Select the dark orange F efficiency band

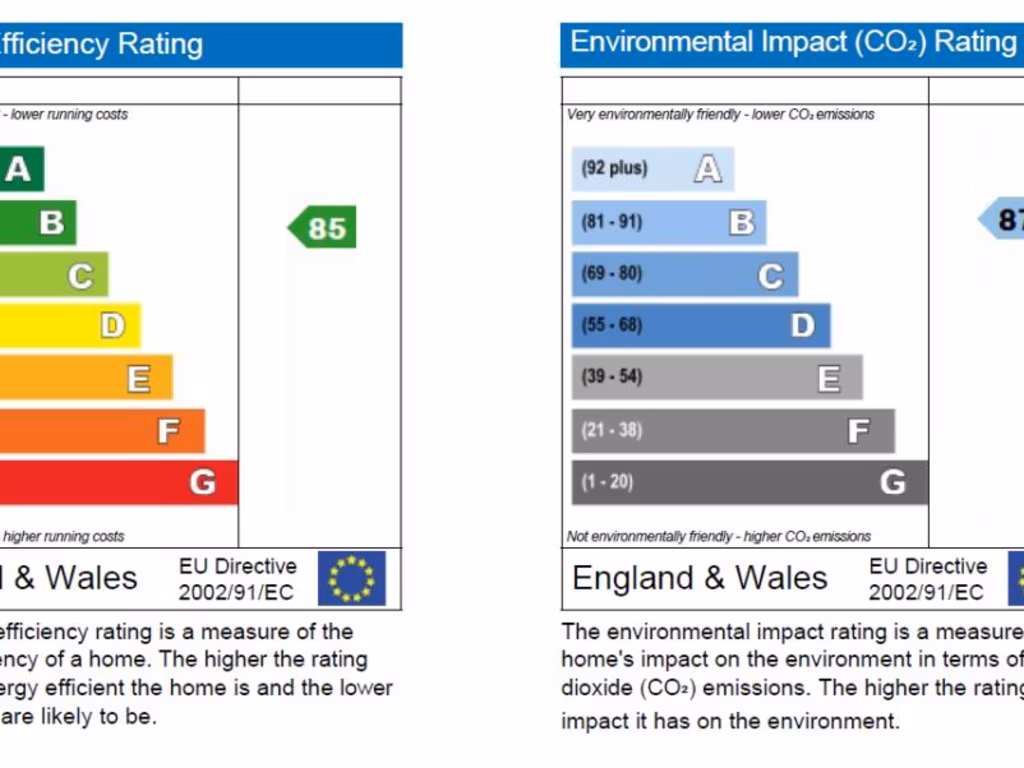(102, 431)
